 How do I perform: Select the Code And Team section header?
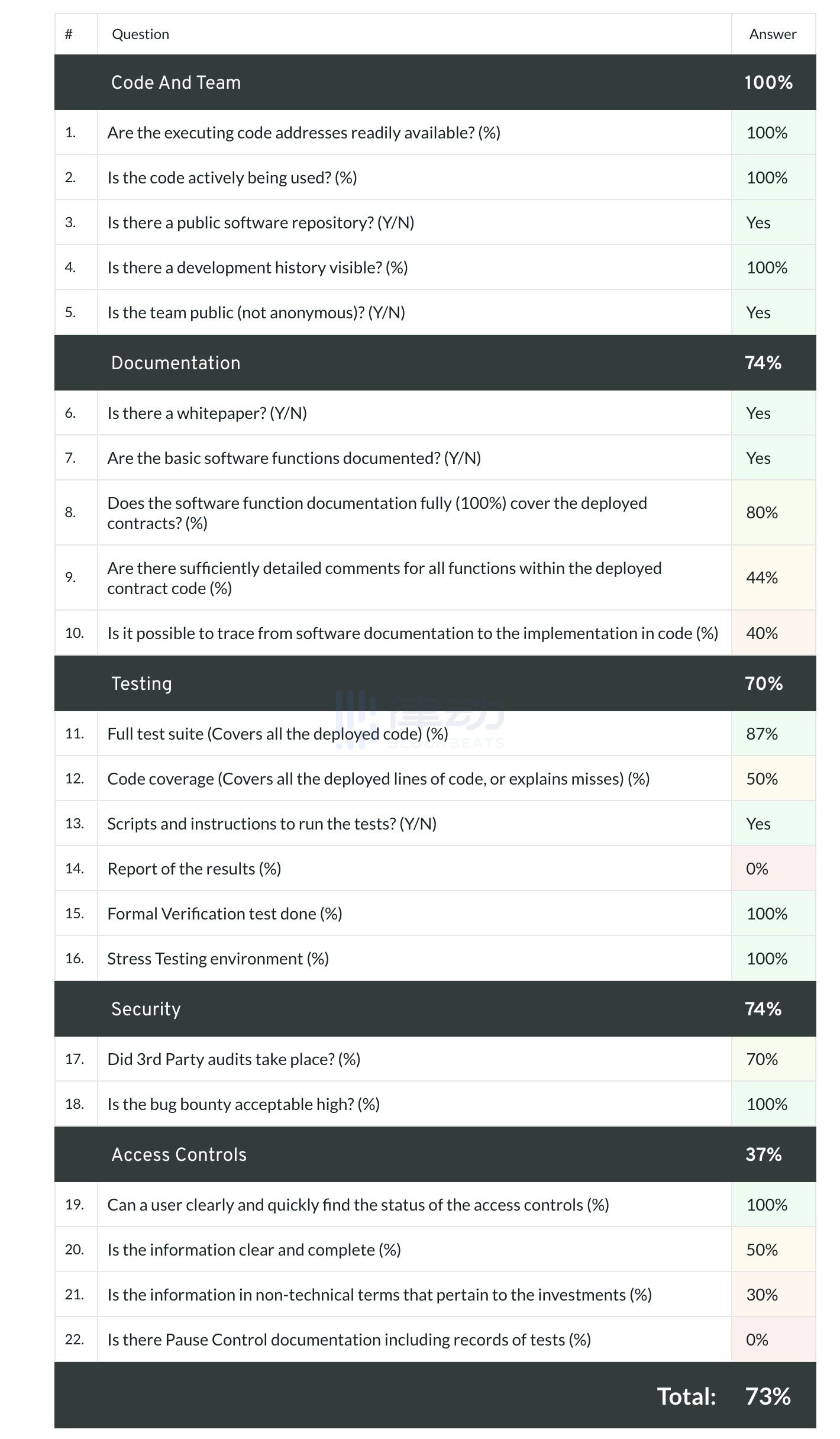pos(176,82)
